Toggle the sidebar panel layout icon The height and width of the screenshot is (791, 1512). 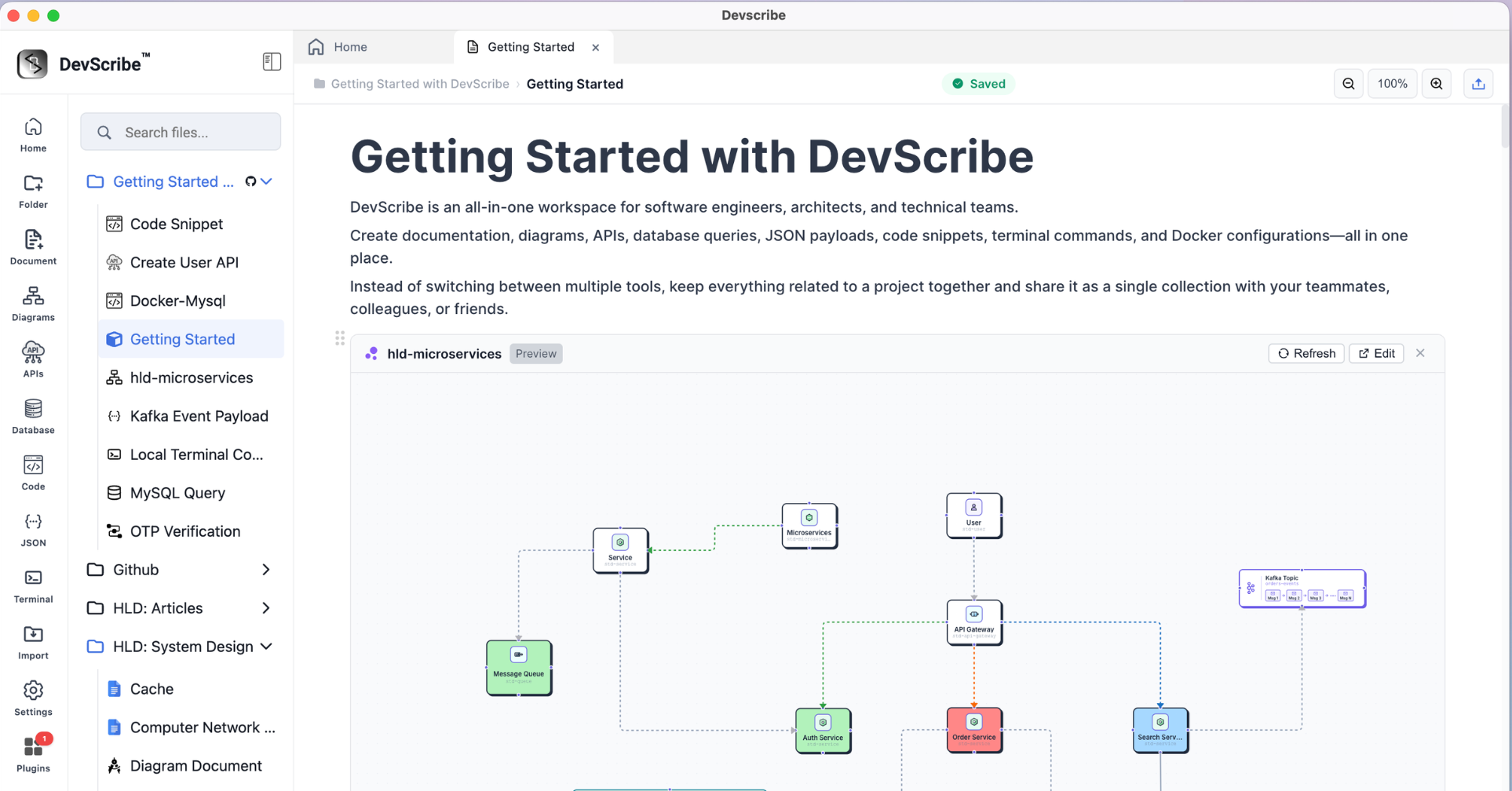272,61
